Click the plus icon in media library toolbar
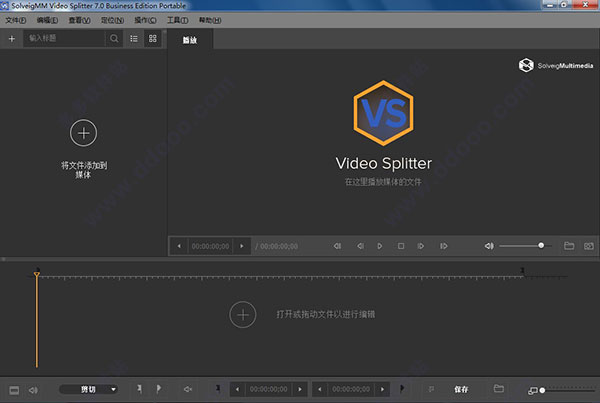This screenshot has width=600, height=403. [x=12, y=39]
